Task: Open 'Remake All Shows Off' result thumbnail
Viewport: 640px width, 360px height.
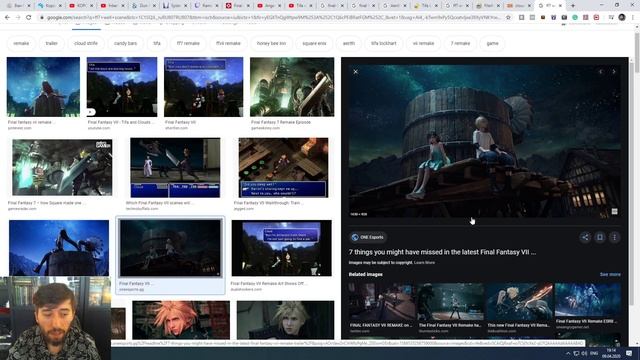Action: click(x=282, y=248)
